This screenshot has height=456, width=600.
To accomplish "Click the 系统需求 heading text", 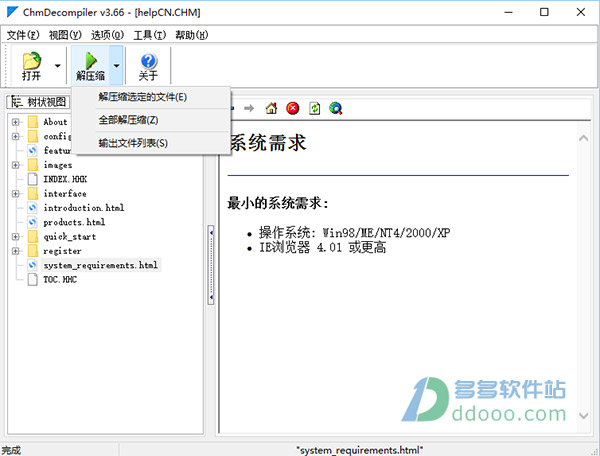I will [x=267, y=143].
